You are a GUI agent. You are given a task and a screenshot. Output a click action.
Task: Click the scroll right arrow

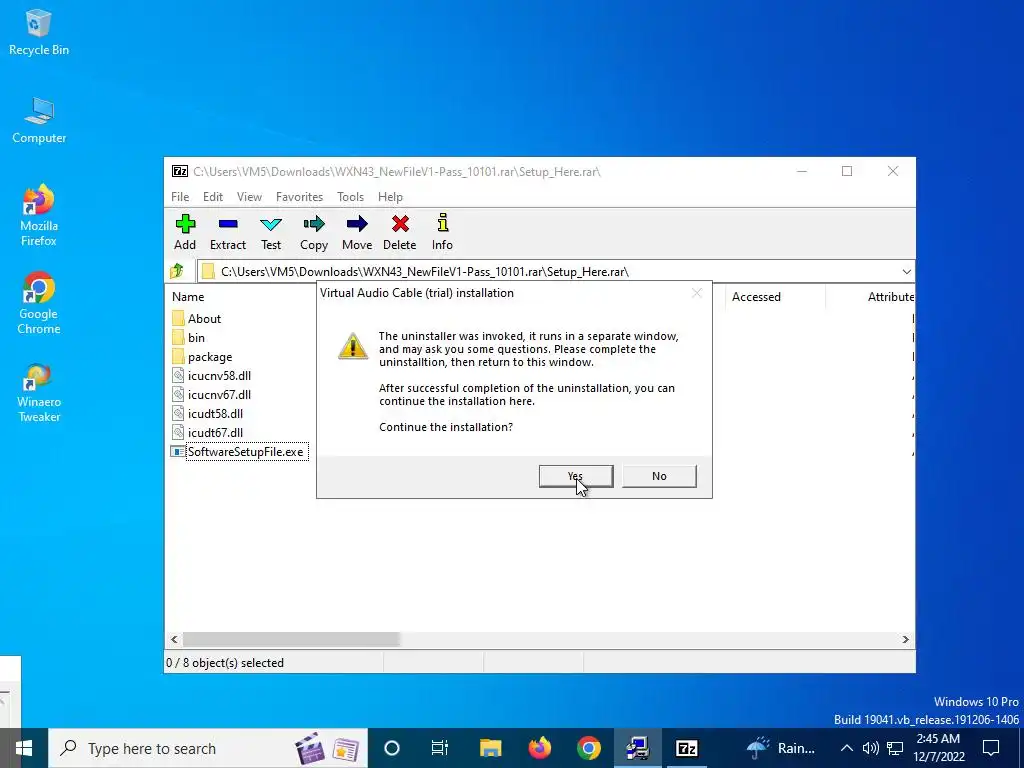point(905,639)
